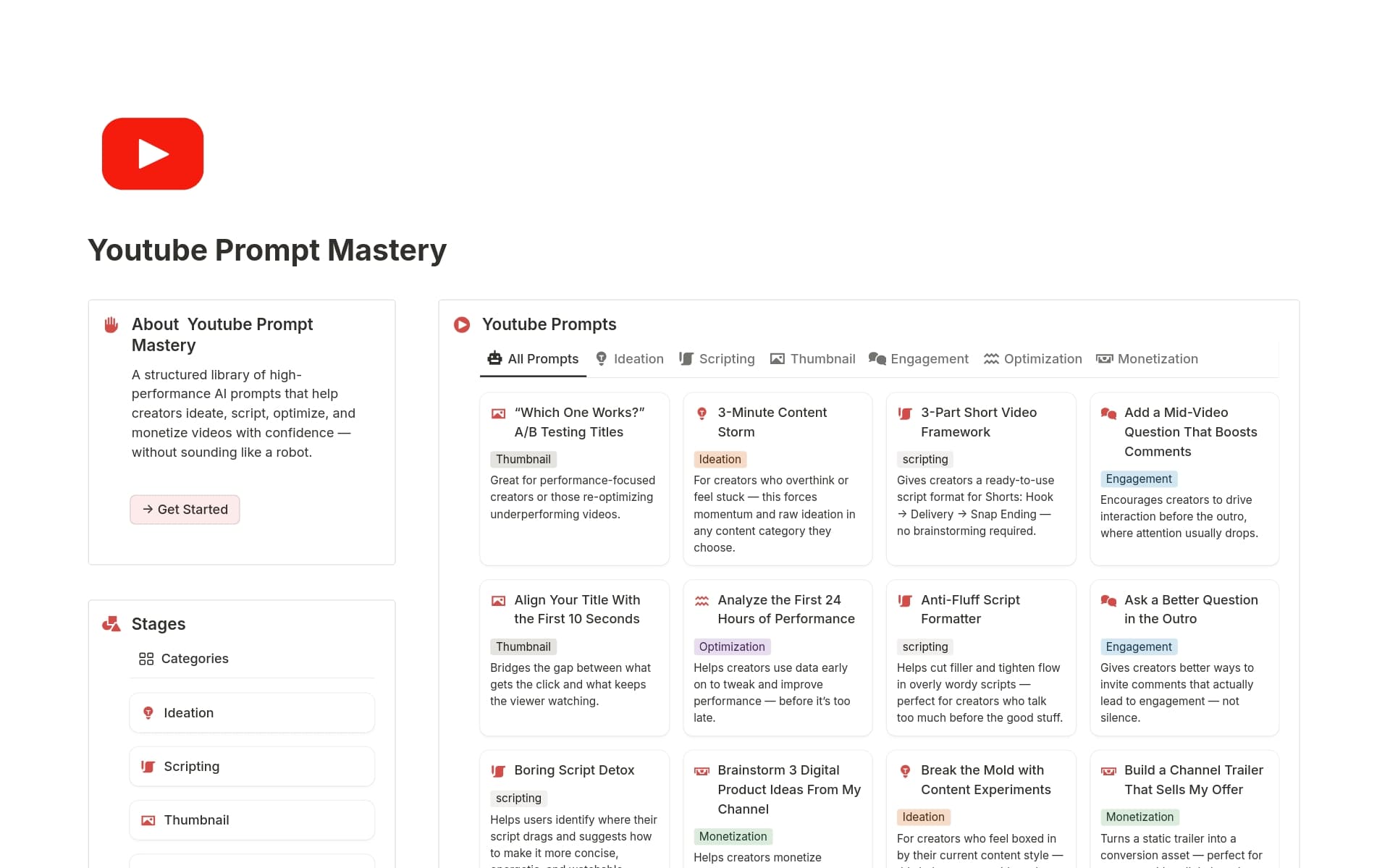The width and height of the screenshot is (1390, 868).
Task: Click the Categories grid icon
Action: pos(146,658)
